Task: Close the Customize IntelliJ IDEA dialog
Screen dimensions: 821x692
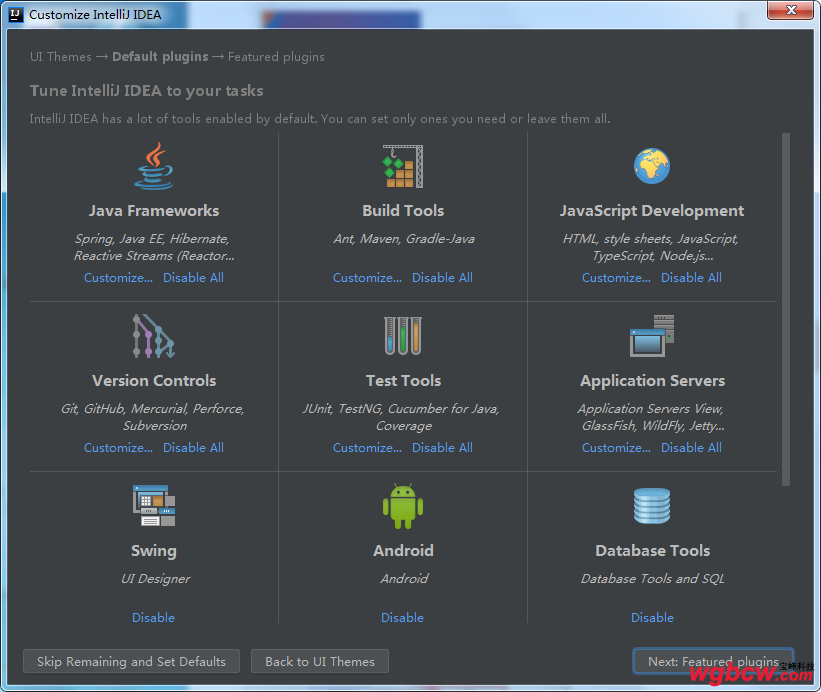Action: click(x=791, y=10)
